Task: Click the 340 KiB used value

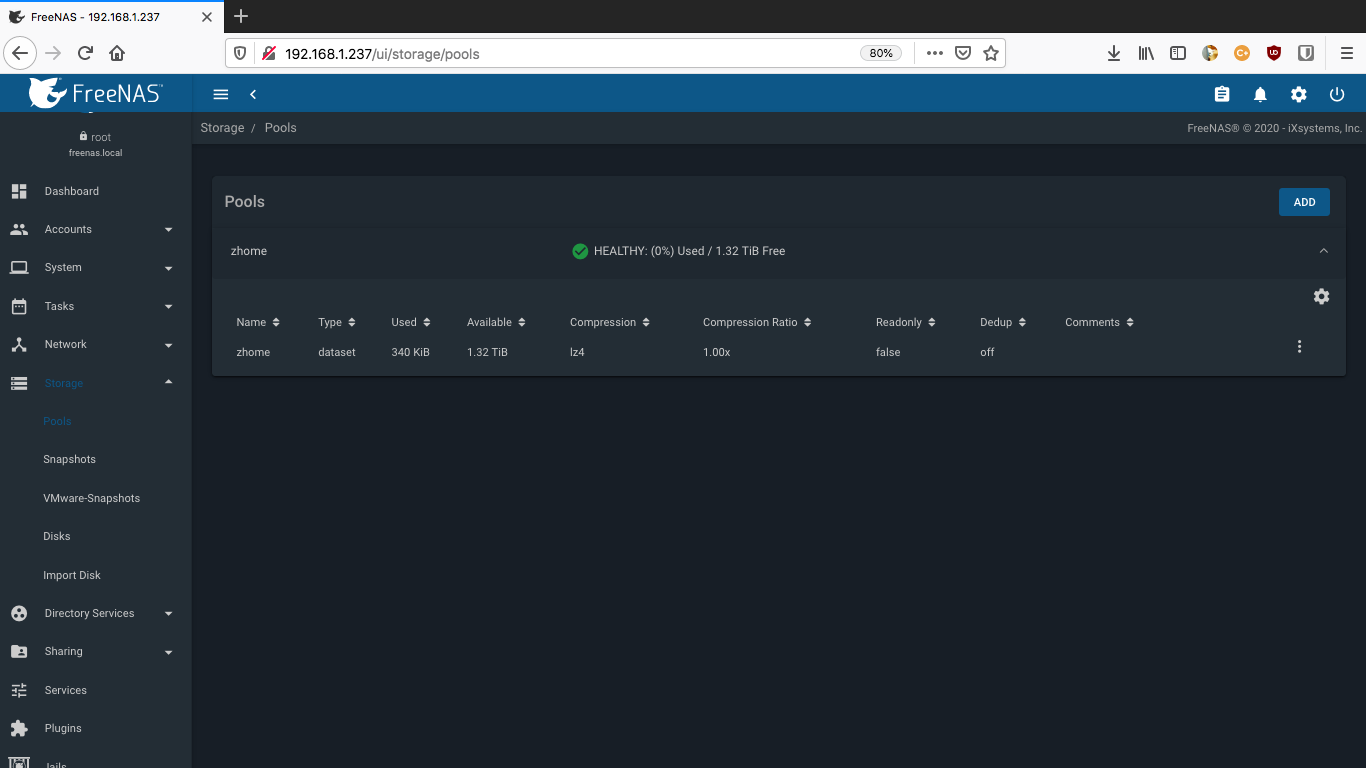Action: (x=410, y=352)
